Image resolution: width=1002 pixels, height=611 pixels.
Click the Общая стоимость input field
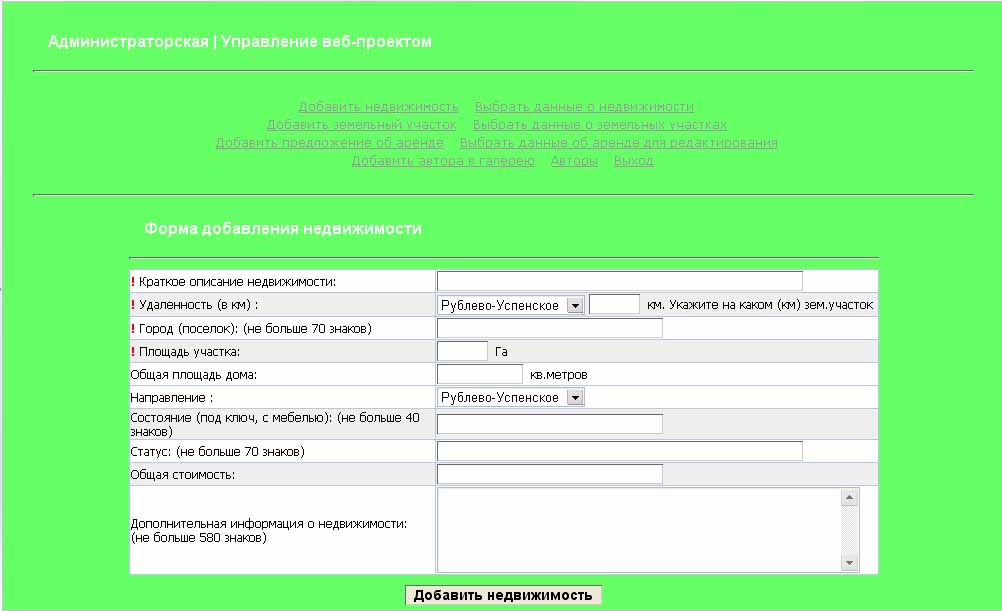tap(550, 474)
